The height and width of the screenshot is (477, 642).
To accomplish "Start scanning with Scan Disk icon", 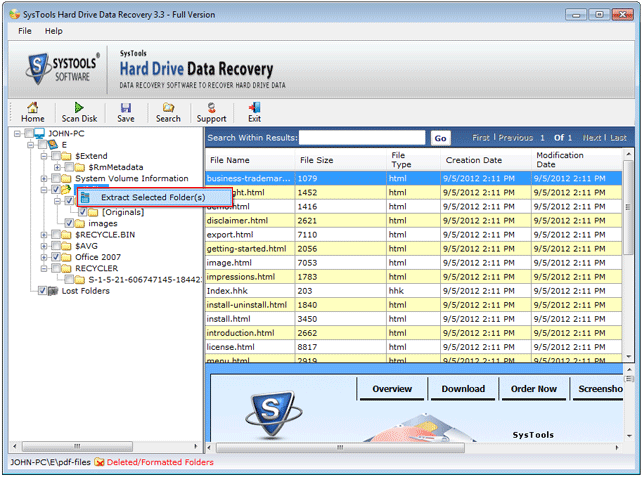I will (x=79, y=107).
